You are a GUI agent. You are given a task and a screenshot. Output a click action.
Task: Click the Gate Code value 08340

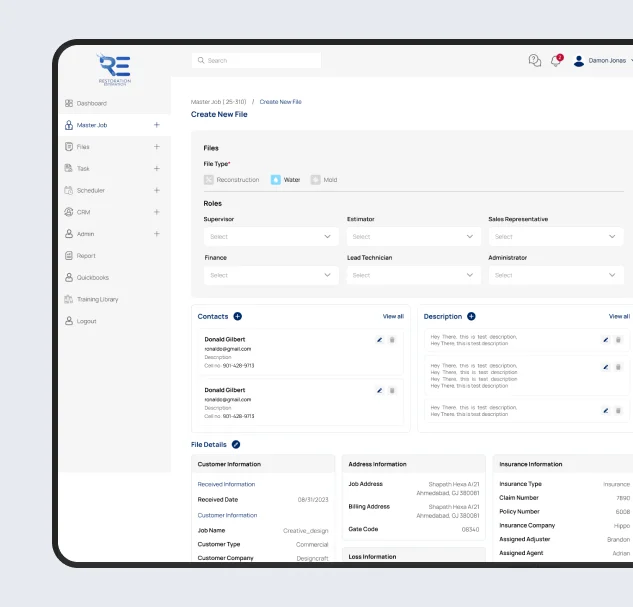pos(470,530)
